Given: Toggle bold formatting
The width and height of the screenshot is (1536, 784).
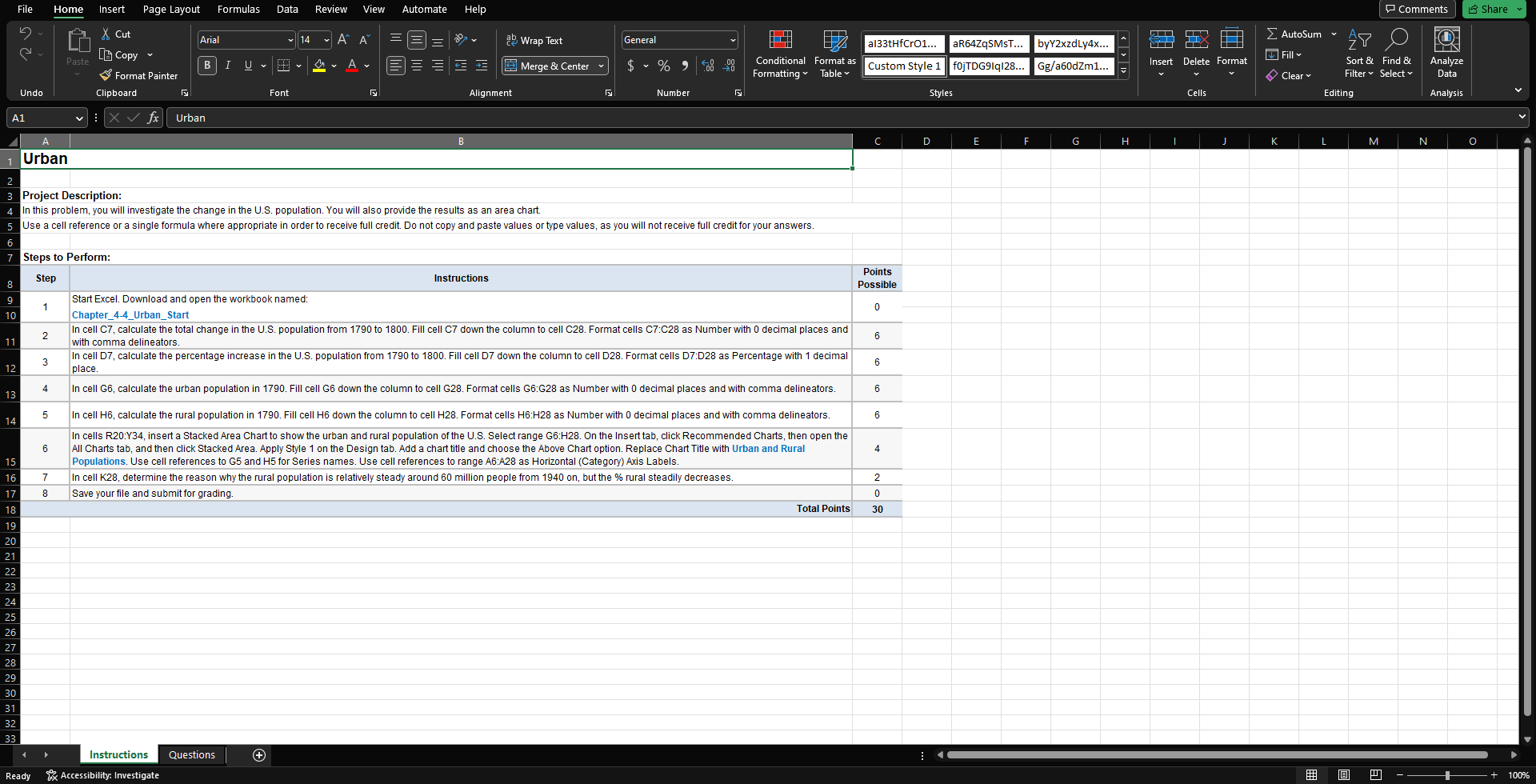Looking at the screenshot, I should [206, 66].
